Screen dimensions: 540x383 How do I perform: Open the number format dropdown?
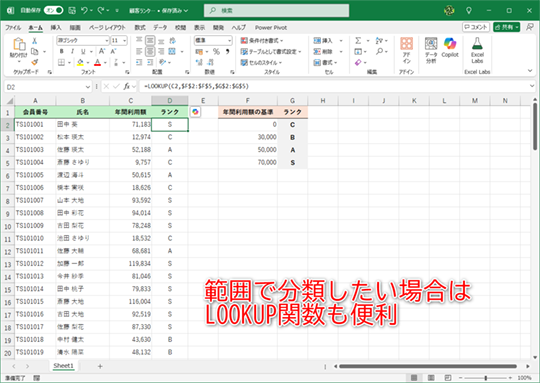229,41
